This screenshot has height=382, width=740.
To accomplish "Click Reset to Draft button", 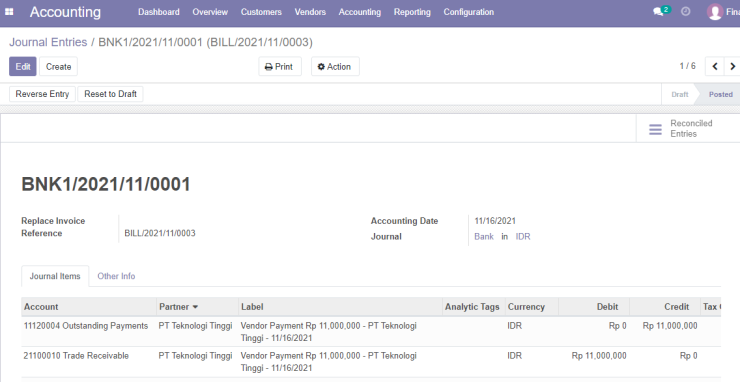I will click(110, 94).
